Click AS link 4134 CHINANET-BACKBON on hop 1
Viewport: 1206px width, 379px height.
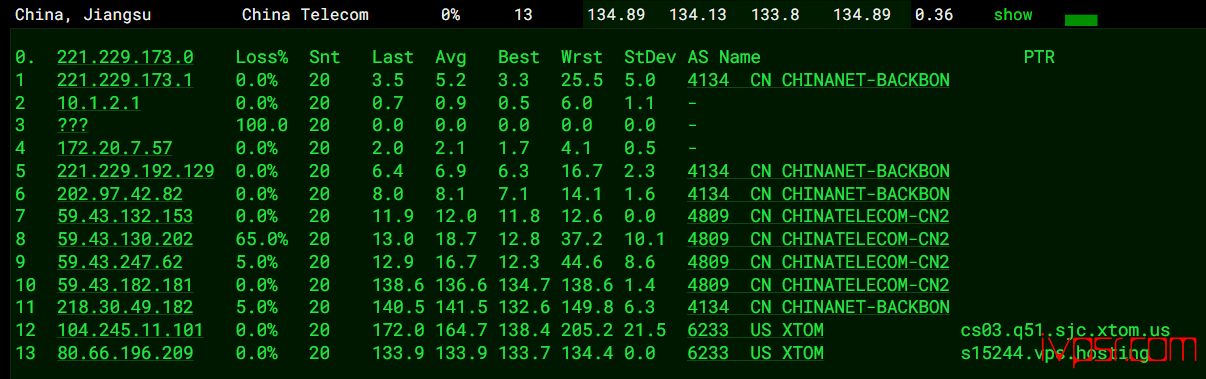[x=819, y=80]
